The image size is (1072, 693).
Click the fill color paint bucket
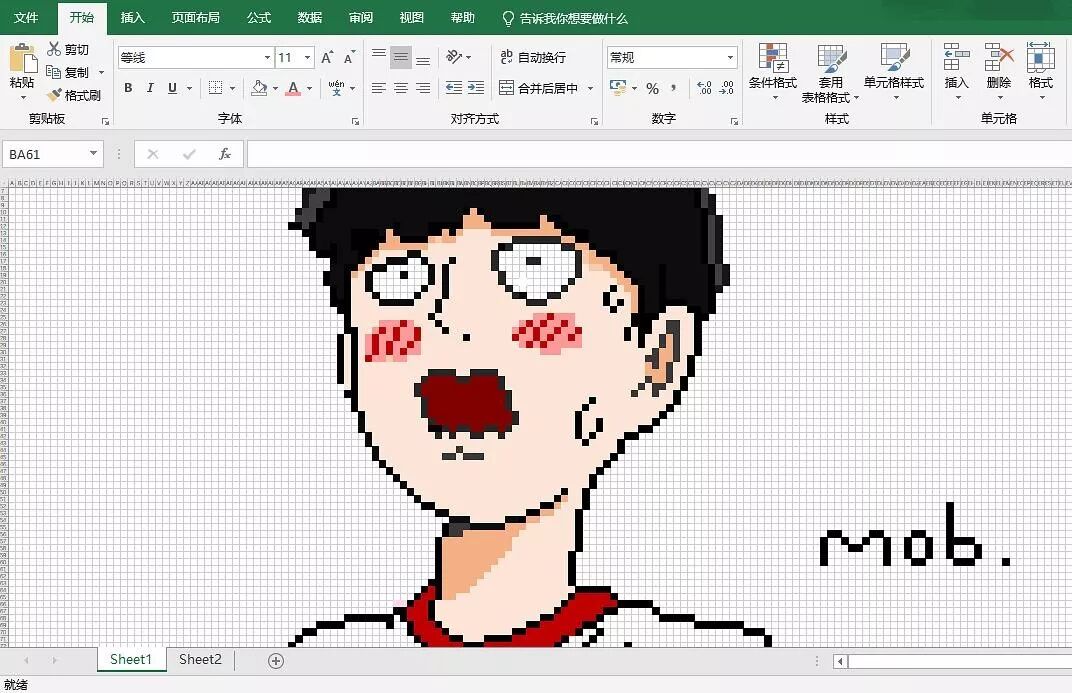(x=259, y=88)
